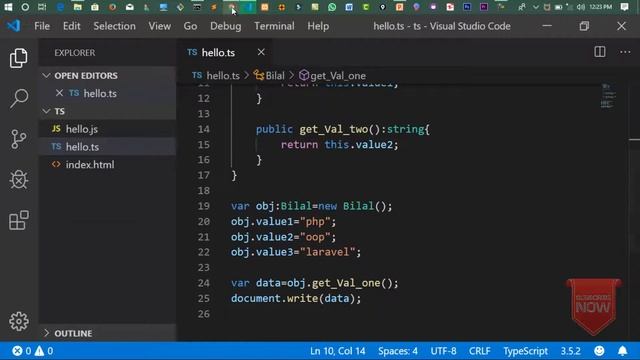Open the Go menu
This screenshot has height=360, width=640.
190,26
